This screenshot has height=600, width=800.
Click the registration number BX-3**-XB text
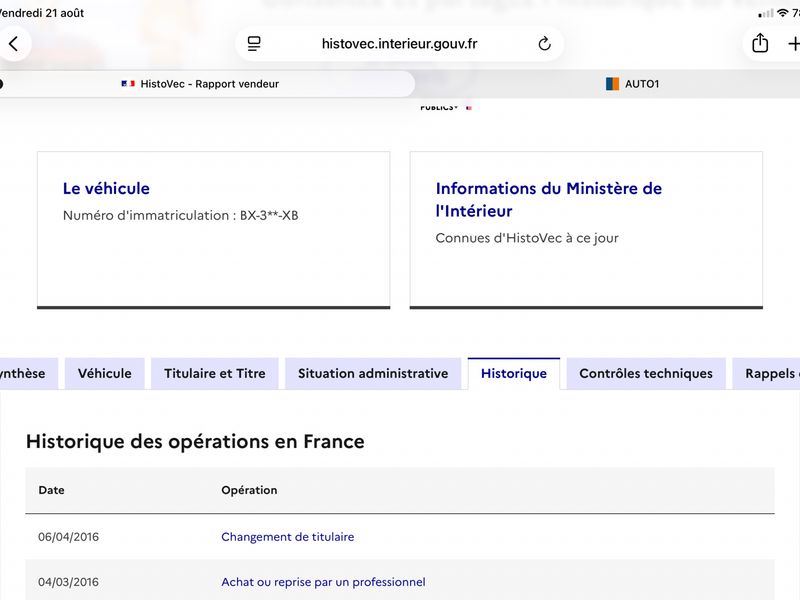[x=269, y=215]
